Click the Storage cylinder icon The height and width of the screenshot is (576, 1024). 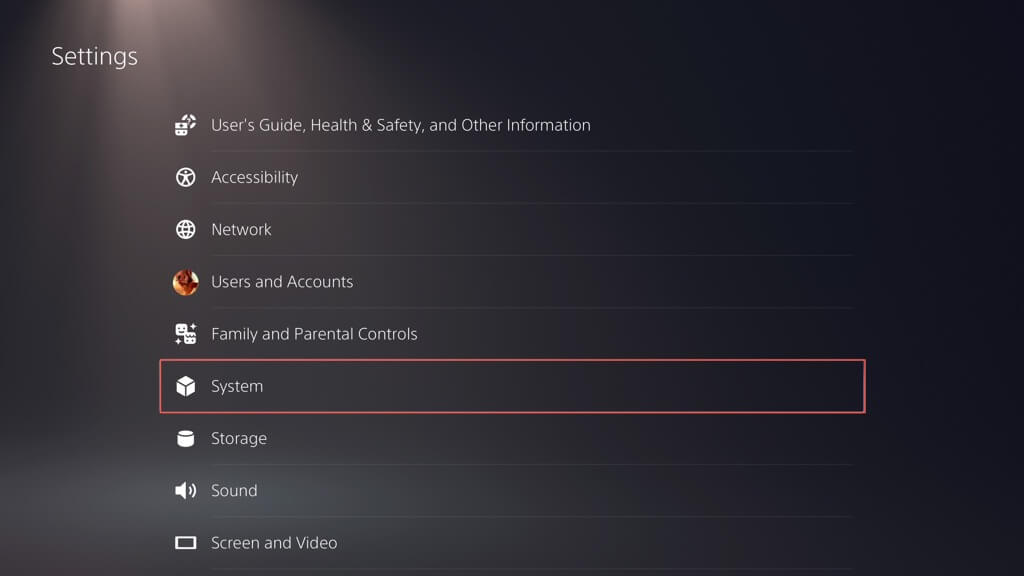pyautogui.click(x=186, y=438)
